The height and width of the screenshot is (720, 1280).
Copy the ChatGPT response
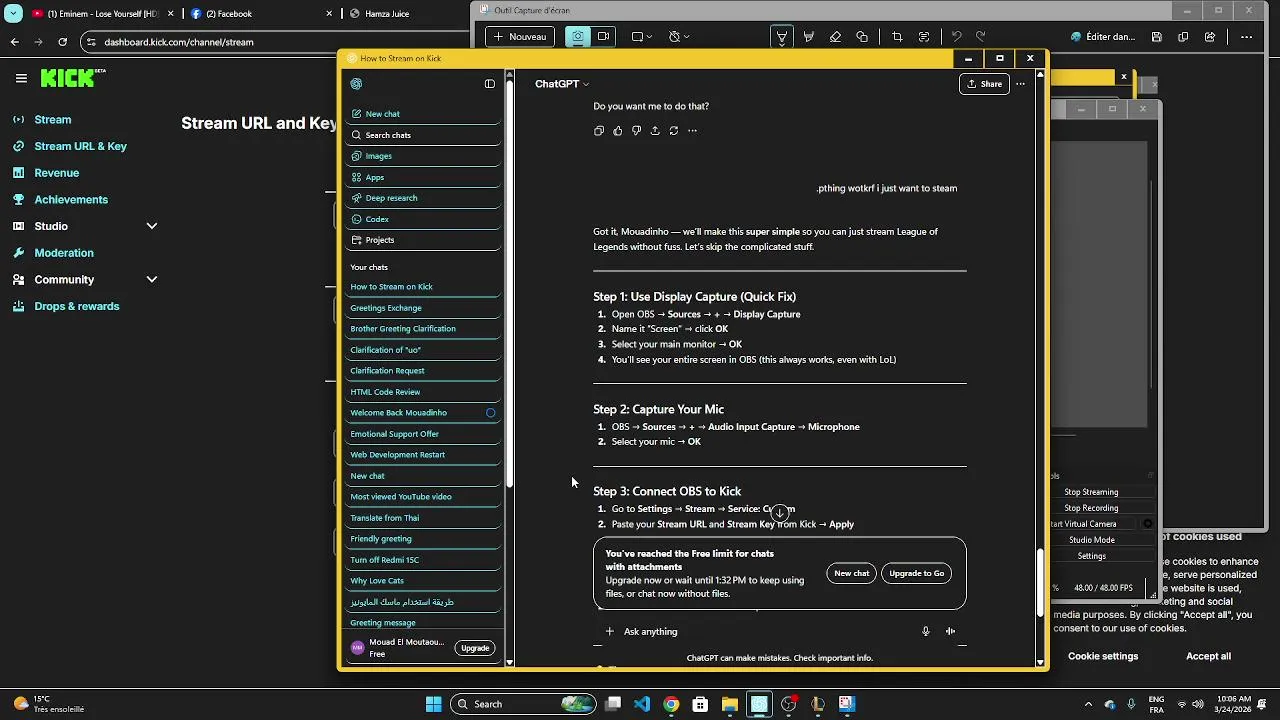(599, 131)
